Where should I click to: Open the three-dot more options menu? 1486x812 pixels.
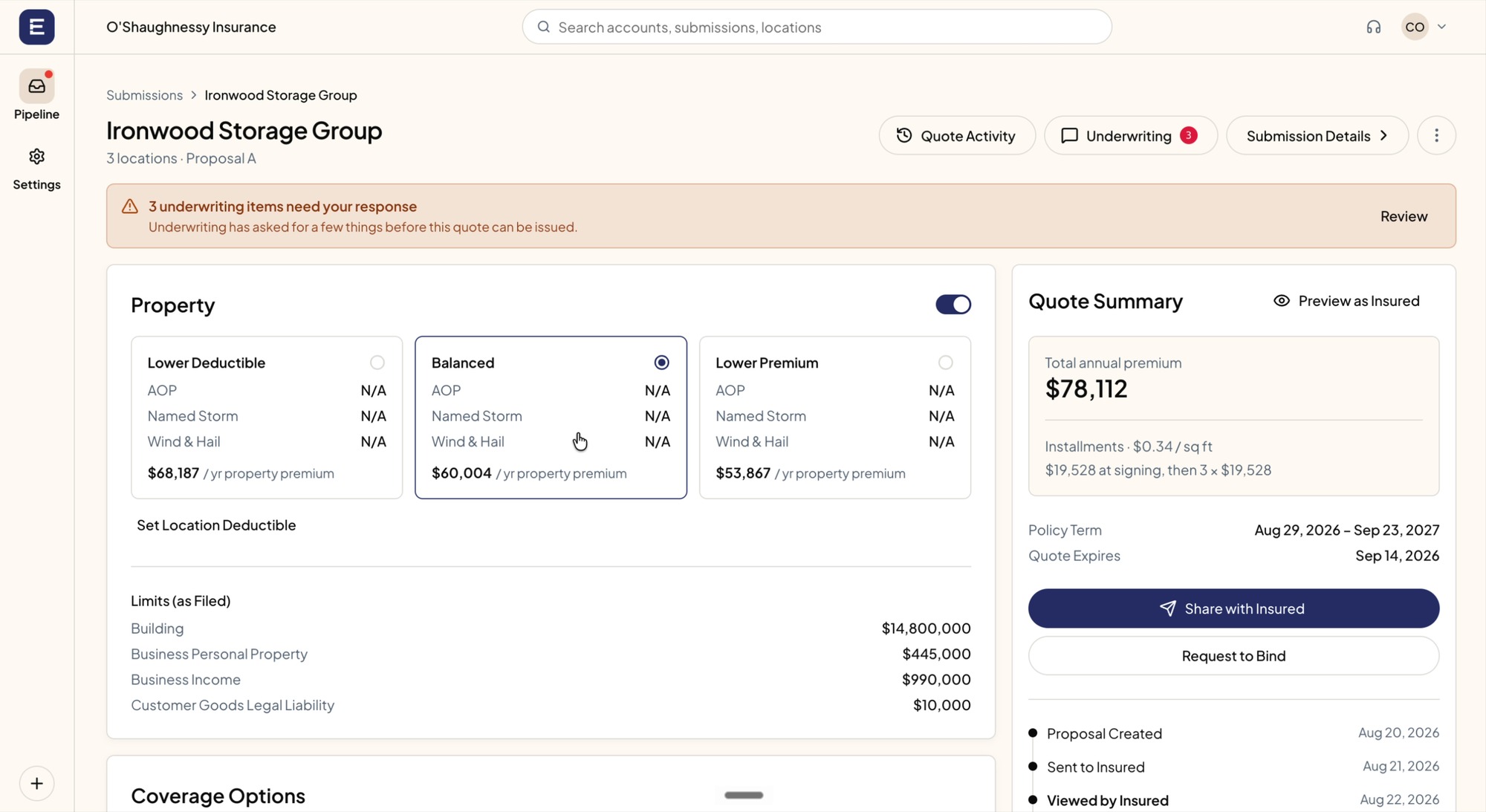(1435, 135)
